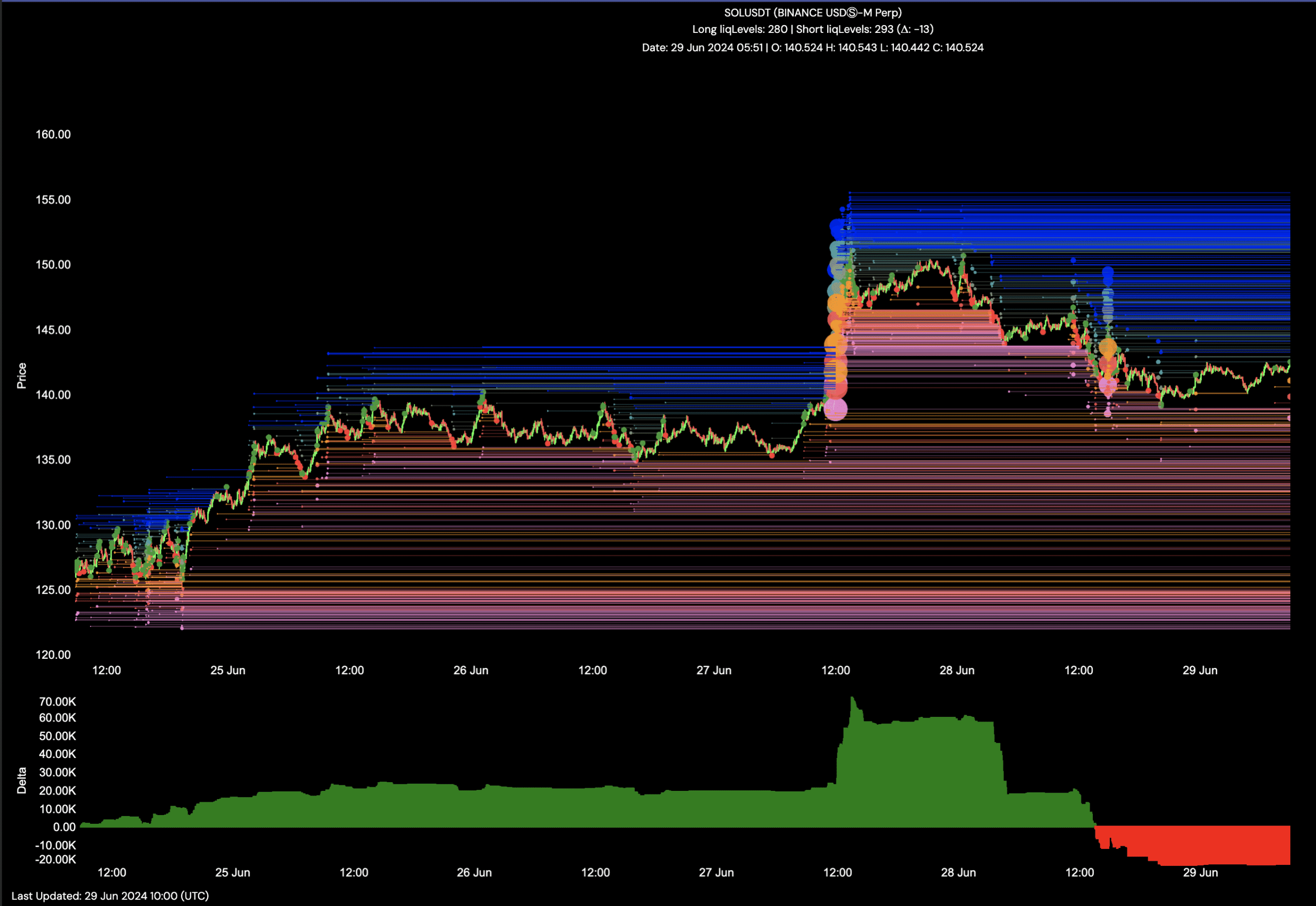Screen dimensions: 1316x906
Task: Click the 30.00K delta axis label
Action: (x=58, y=772)
